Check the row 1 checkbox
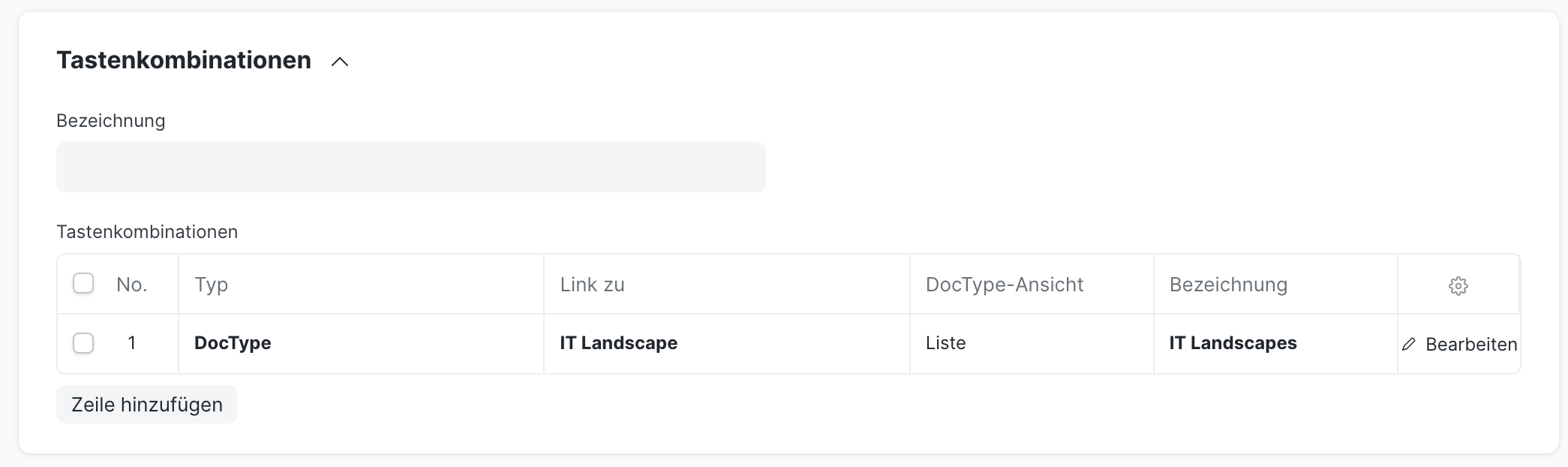 click(x=83, y=343)
